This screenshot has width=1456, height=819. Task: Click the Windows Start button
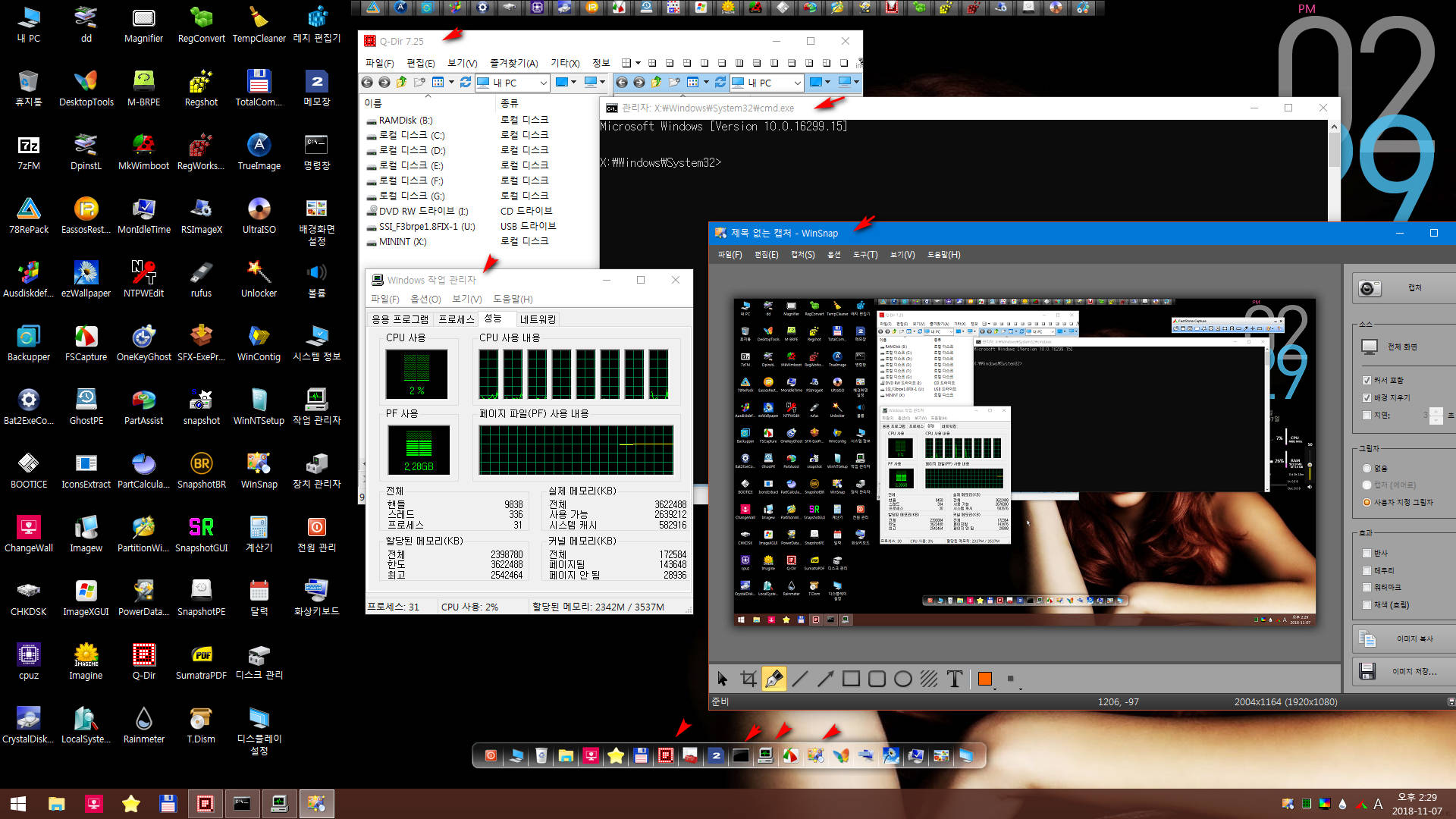[x=18, y=804]
